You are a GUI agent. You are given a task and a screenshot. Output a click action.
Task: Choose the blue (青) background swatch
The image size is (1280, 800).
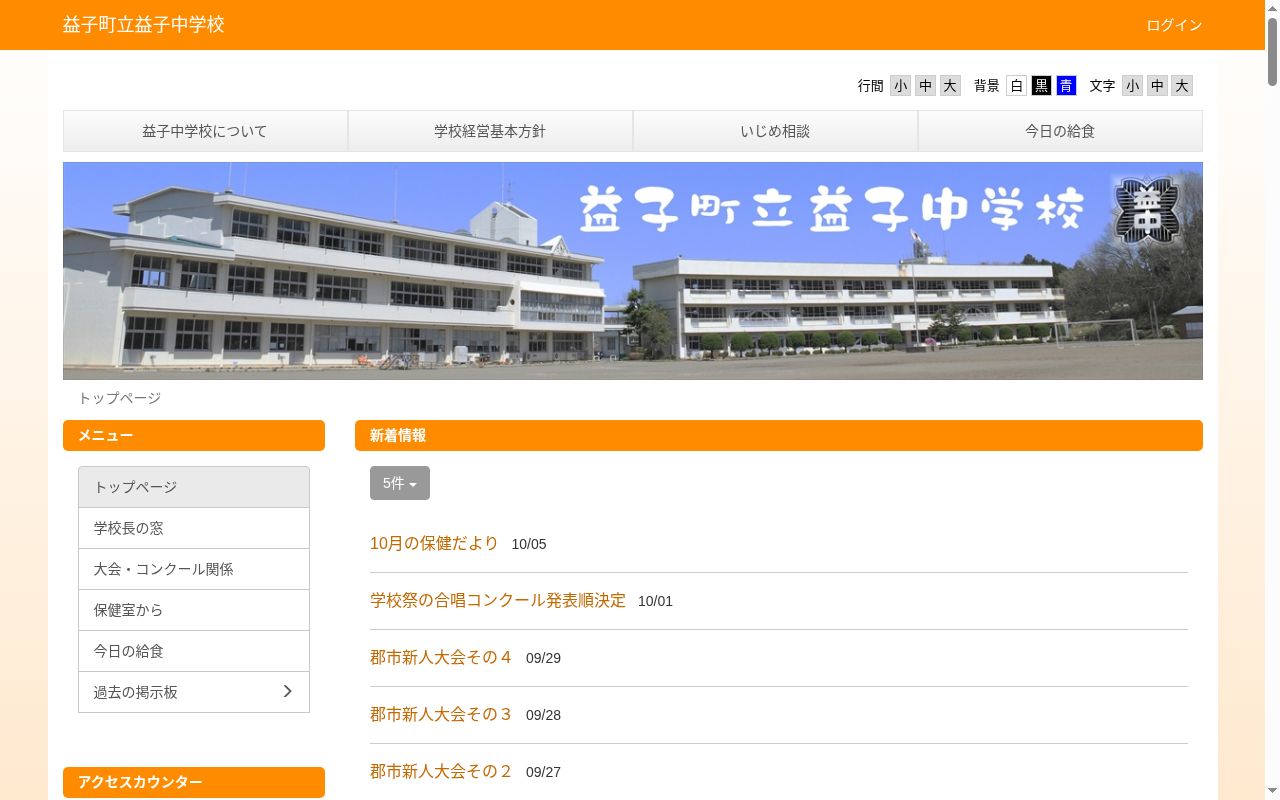coord(1066,86)
